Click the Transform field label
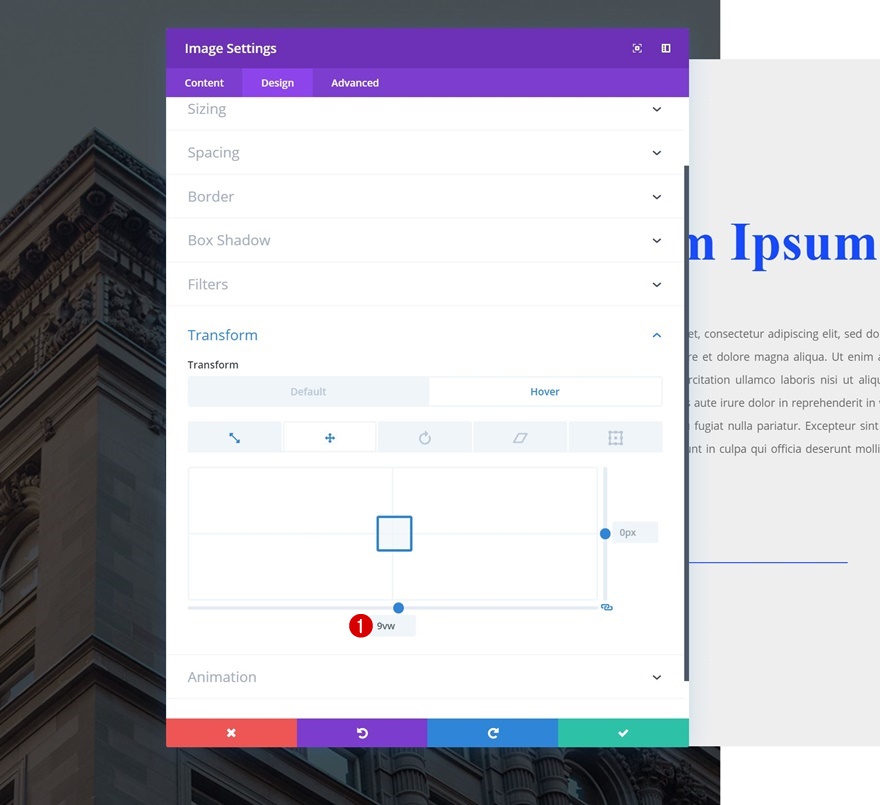Image resolution: width=880 pixels, height=805 pixels. click(213, 365)
